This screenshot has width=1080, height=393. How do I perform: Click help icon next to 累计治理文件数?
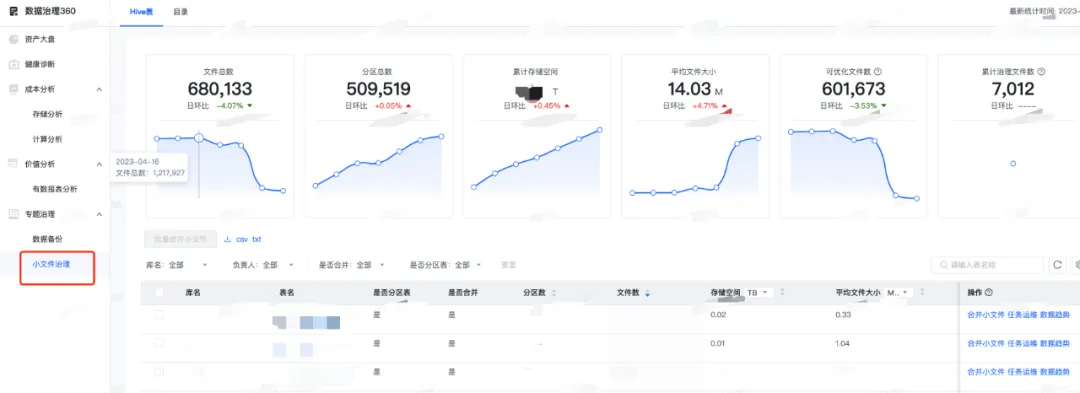click(x=1041, y=72)
